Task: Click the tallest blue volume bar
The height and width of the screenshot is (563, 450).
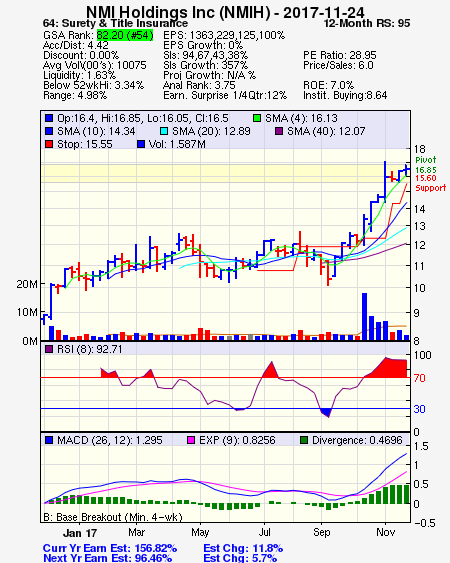Action: tap(365, 317)
